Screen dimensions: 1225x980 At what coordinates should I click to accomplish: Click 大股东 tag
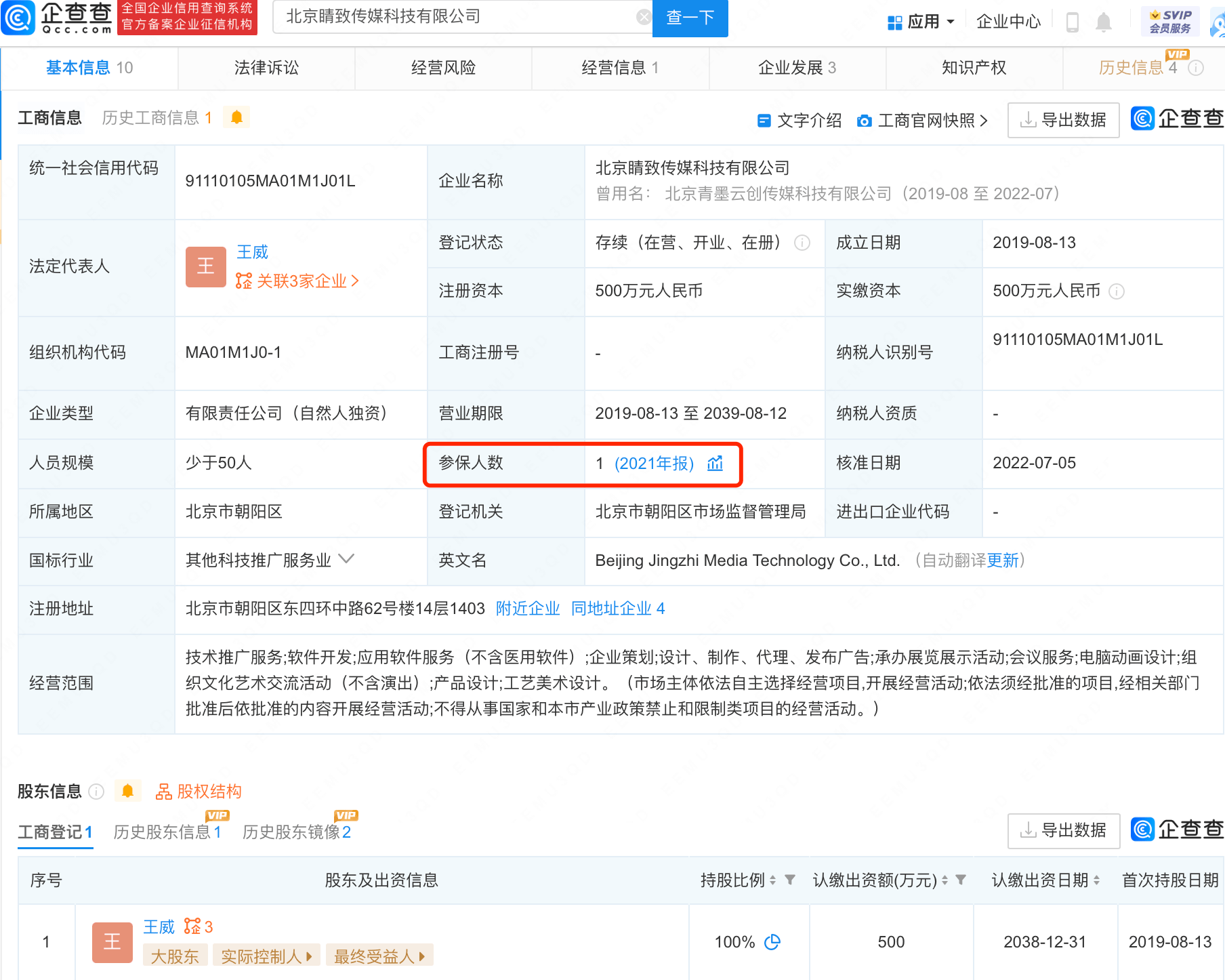(175, 956)
